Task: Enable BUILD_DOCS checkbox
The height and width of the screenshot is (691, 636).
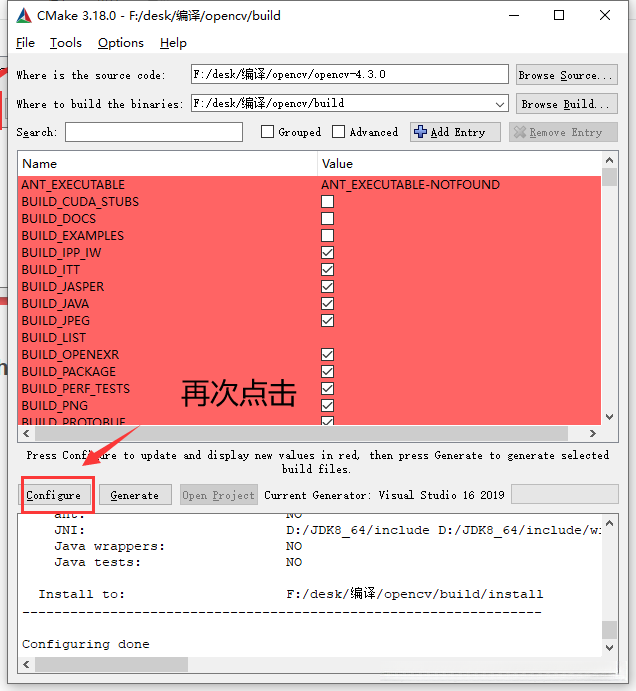Action: pos(327,219)
